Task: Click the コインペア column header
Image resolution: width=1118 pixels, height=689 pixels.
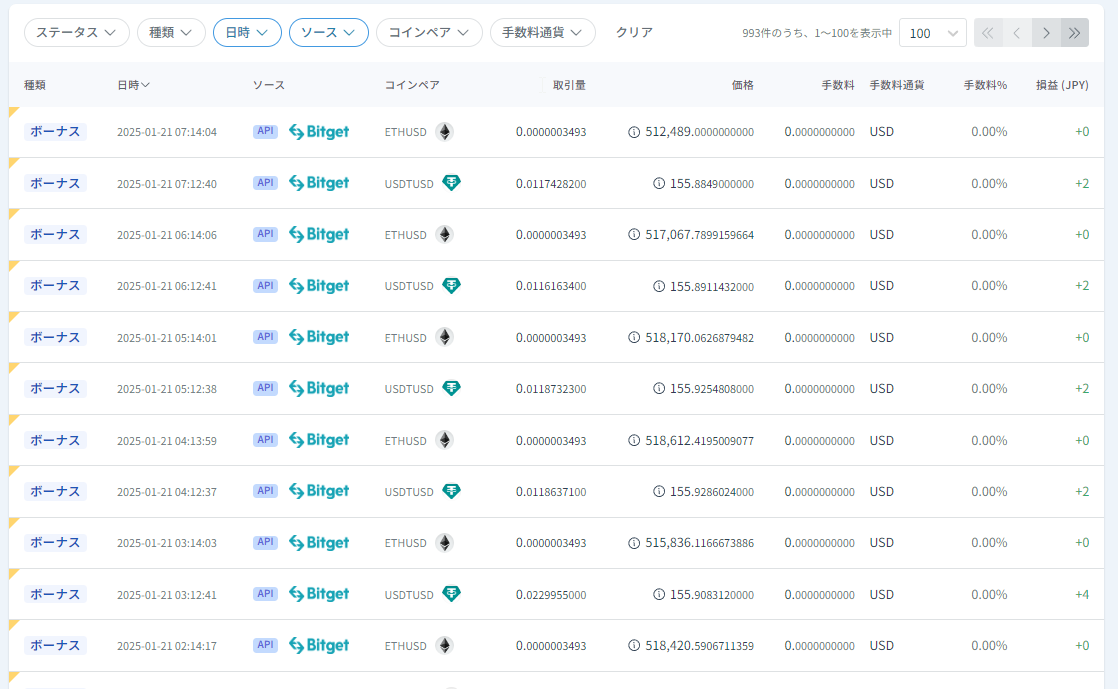Action: 412,85
